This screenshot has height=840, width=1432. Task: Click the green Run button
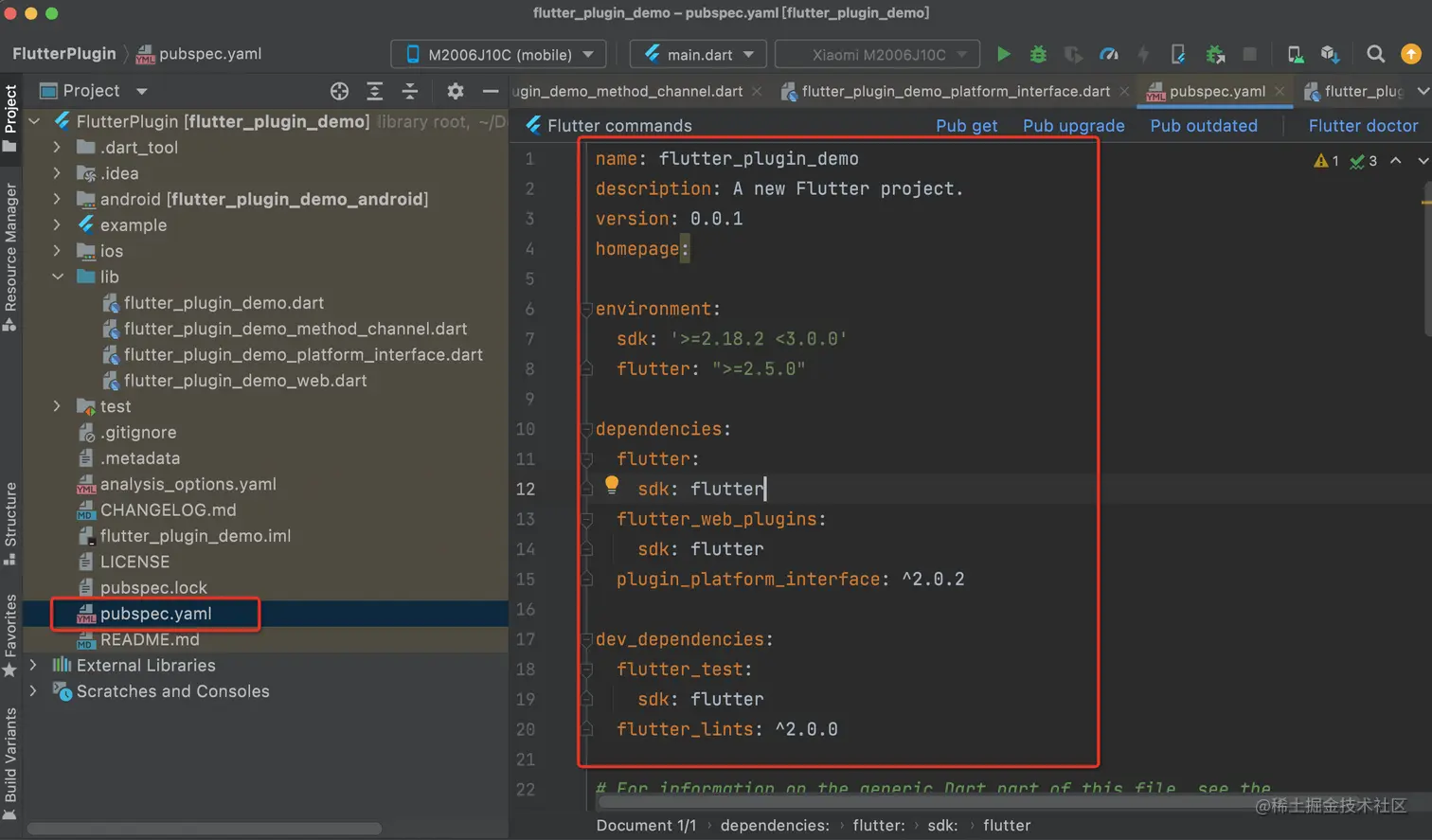coord(1004,54)
